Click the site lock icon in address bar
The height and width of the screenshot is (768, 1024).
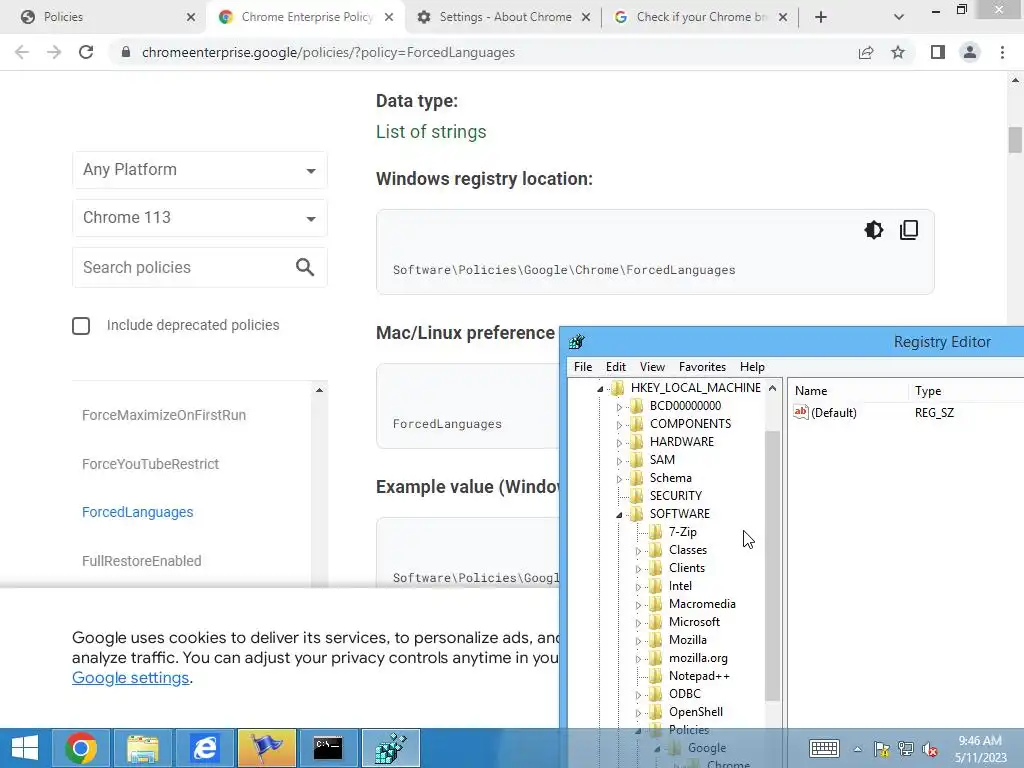tap(125, 52)
